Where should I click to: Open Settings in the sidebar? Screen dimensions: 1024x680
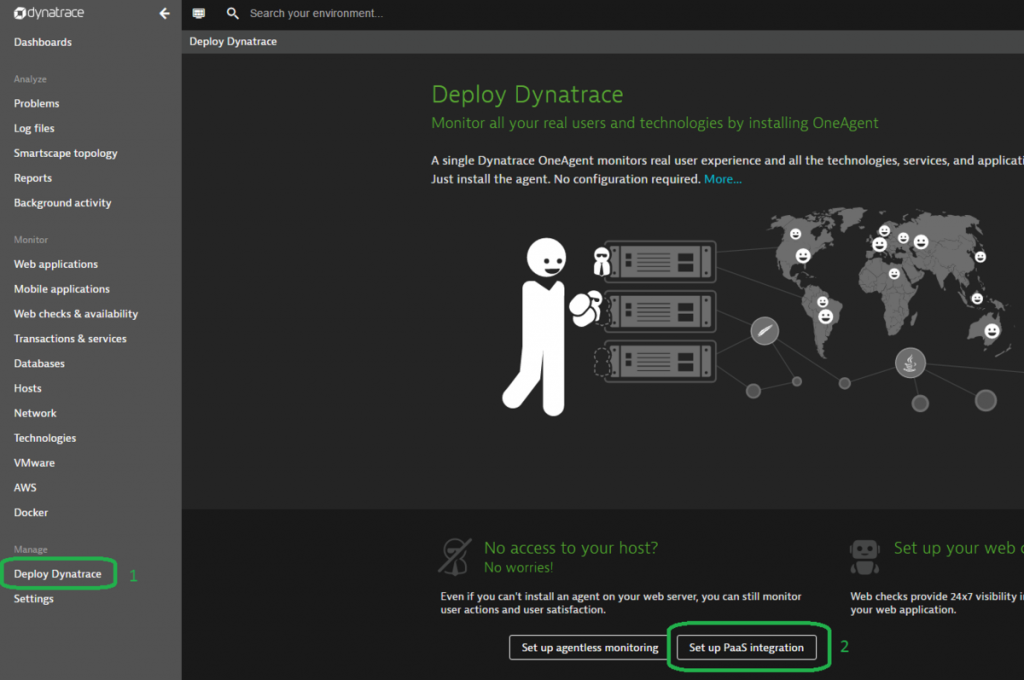(34, 598)
